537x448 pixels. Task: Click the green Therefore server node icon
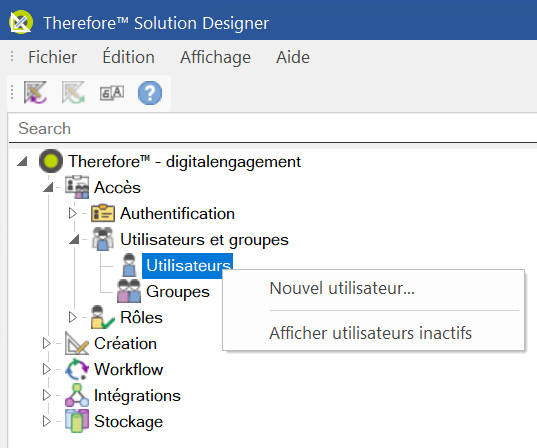51,161
